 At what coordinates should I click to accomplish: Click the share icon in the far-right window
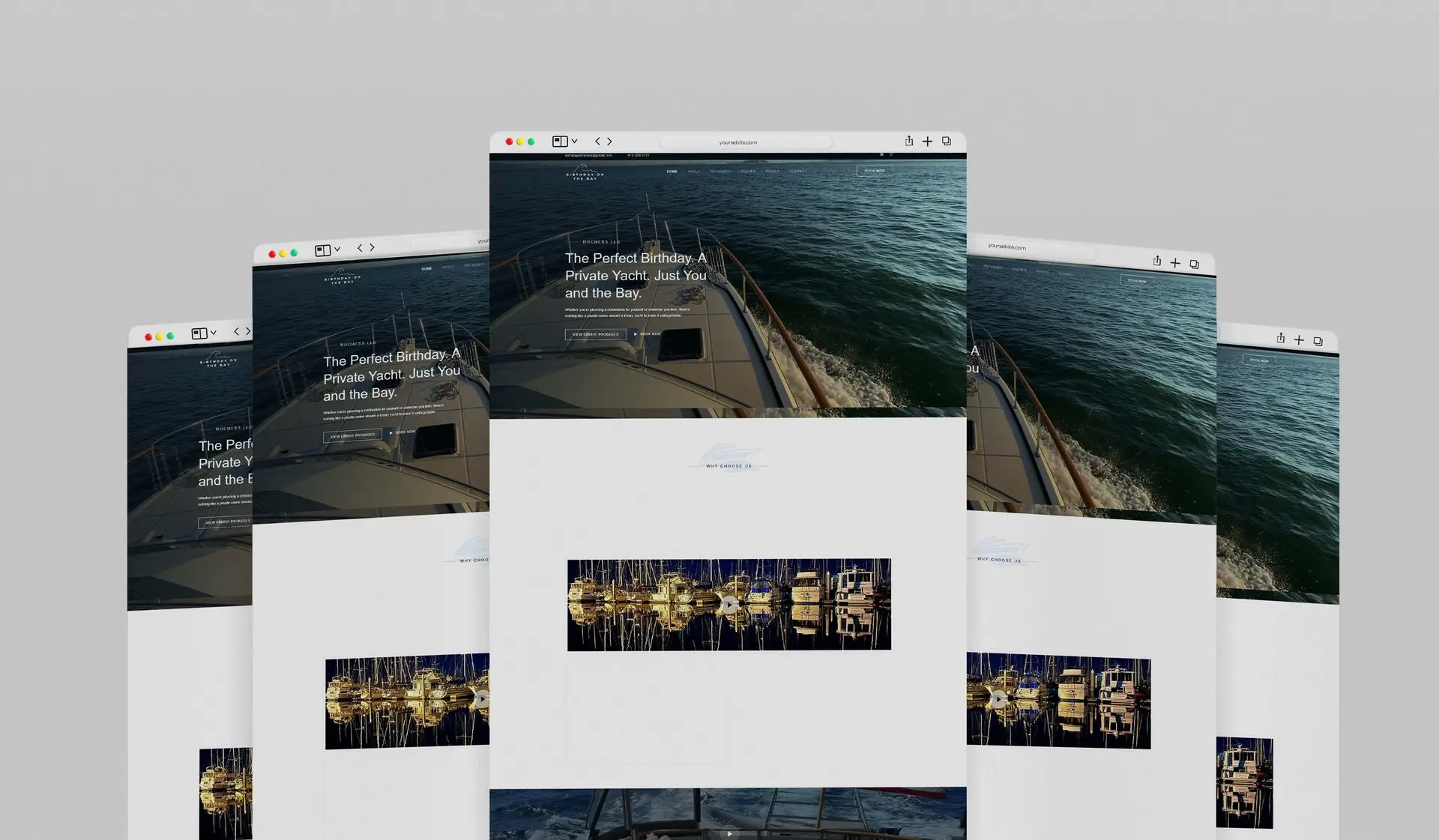pyautogui.click(x=1281, y=339)
